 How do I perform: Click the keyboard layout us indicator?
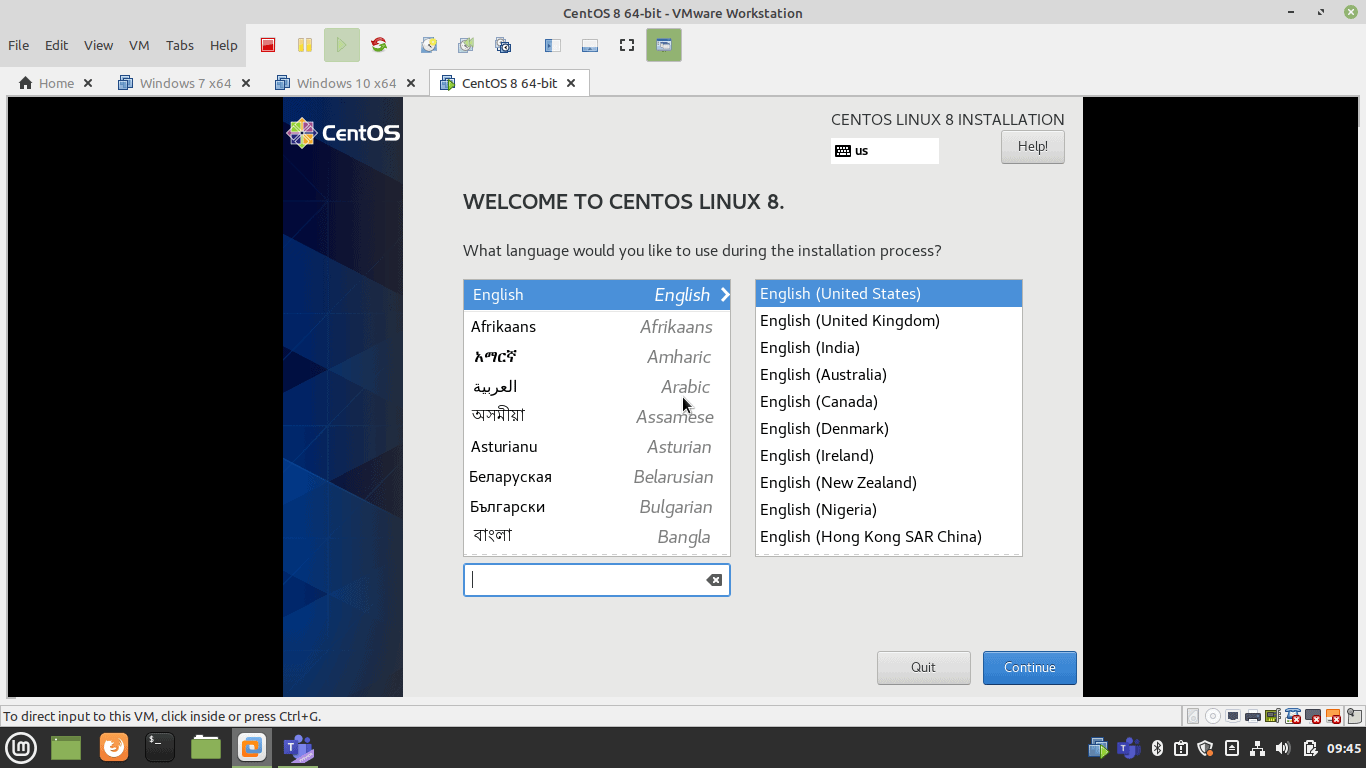[x=885, y=151]
